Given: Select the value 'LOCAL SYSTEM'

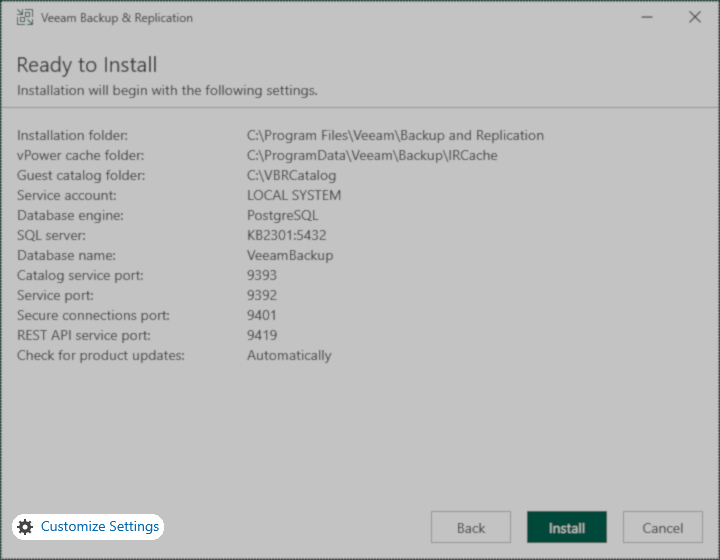Looking at the screenshot, I should (x=294, y=196).
